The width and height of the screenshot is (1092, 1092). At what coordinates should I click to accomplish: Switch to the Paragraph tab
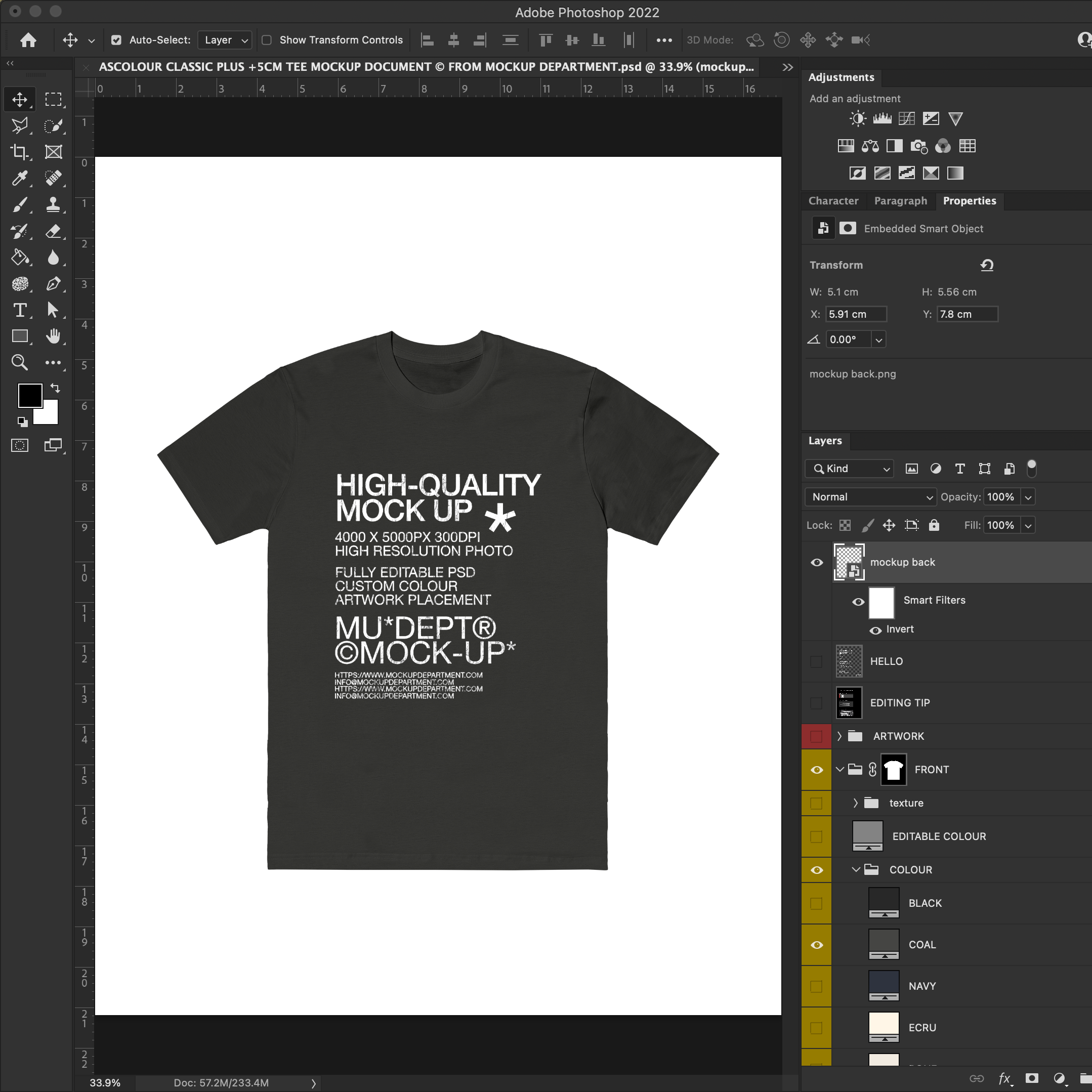[900, 201]
